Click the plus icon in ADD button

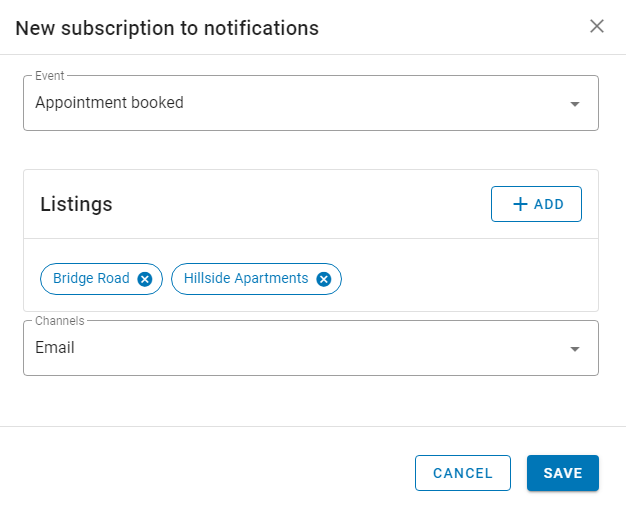[x=520, y=204]
